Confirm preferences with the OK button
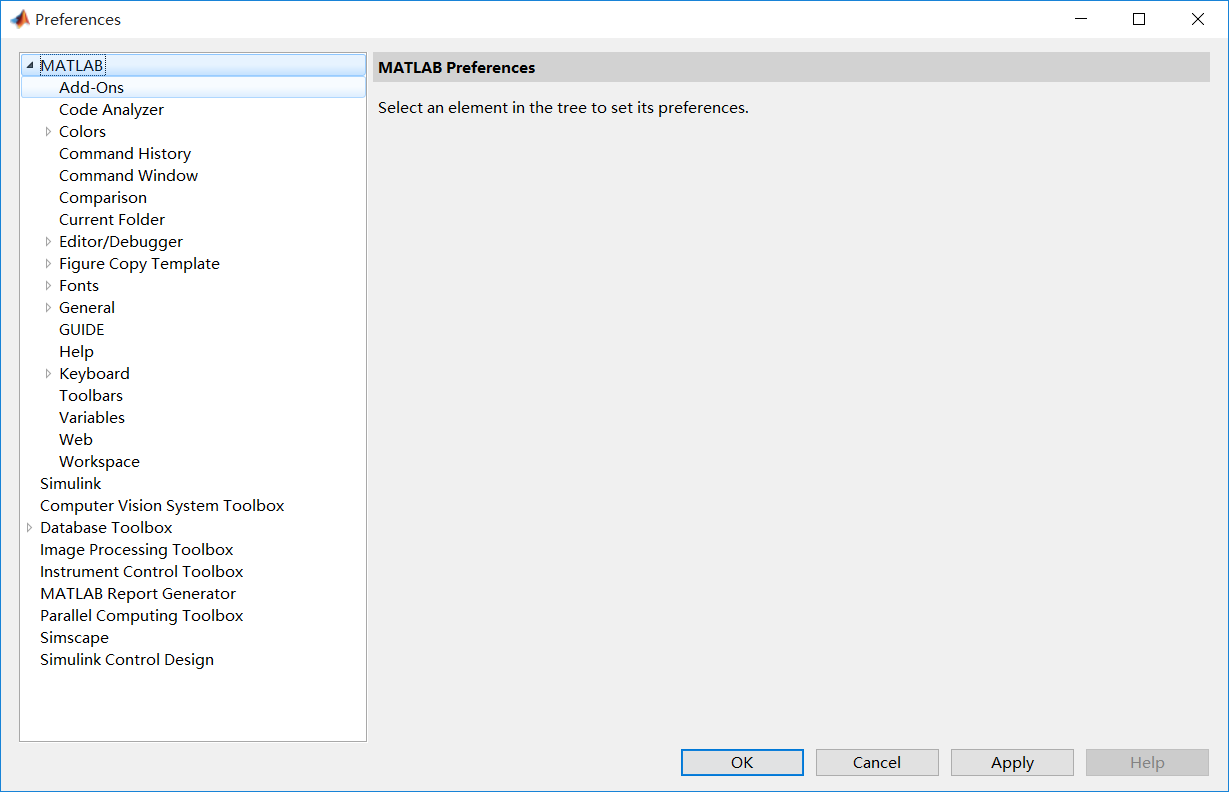1229x792 pixels. pyautogui.click(x=742, y=762)
